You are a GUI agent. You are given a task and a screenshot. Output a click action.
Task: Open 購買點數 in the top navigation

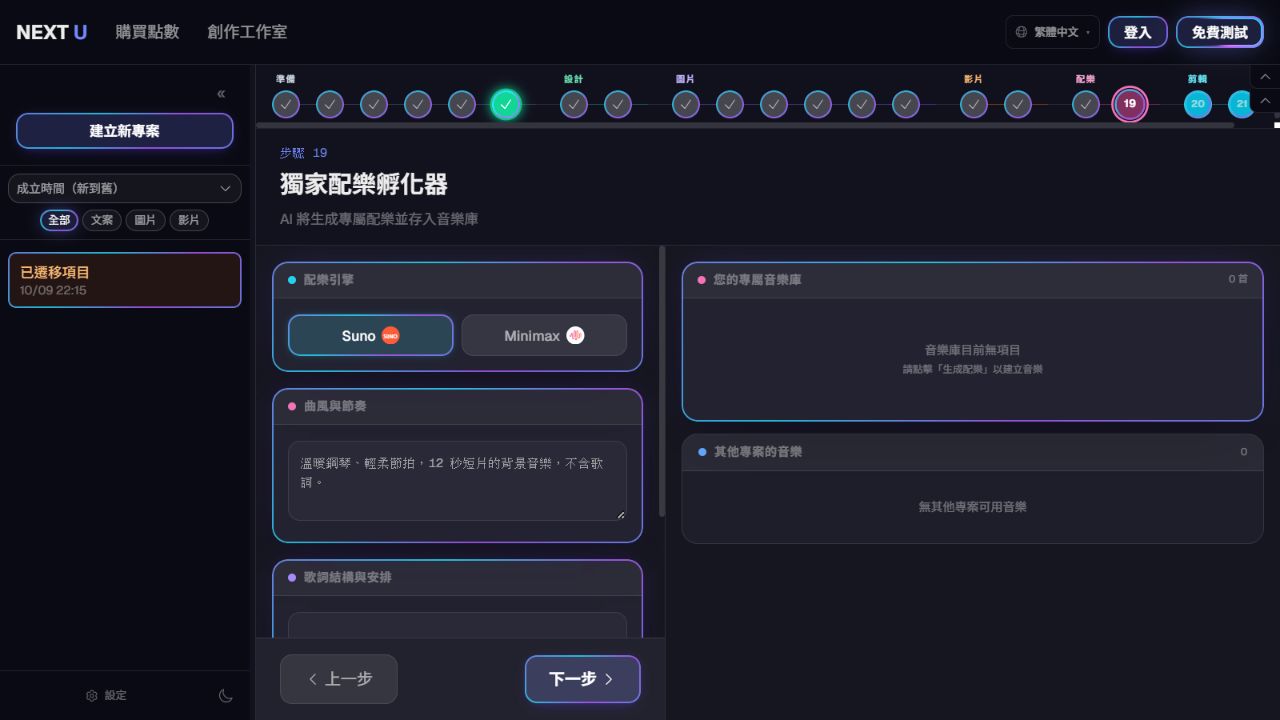(147, 32)
